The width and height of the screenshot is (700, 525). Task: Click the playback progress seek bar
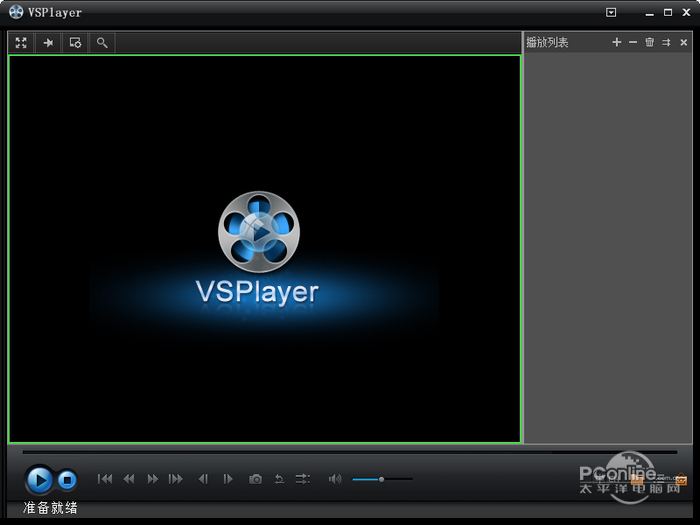tap(350, 452)
